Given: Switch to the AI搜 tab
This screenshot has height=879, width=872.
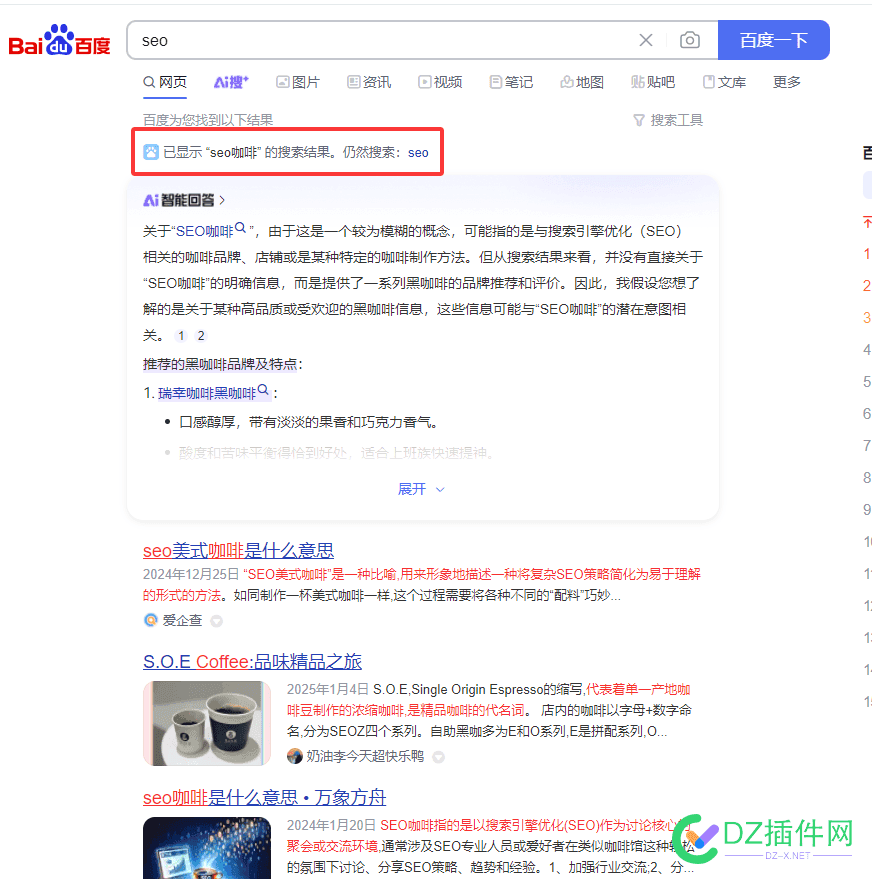Looking at the screenshot, I should click(x=231, y=82).
